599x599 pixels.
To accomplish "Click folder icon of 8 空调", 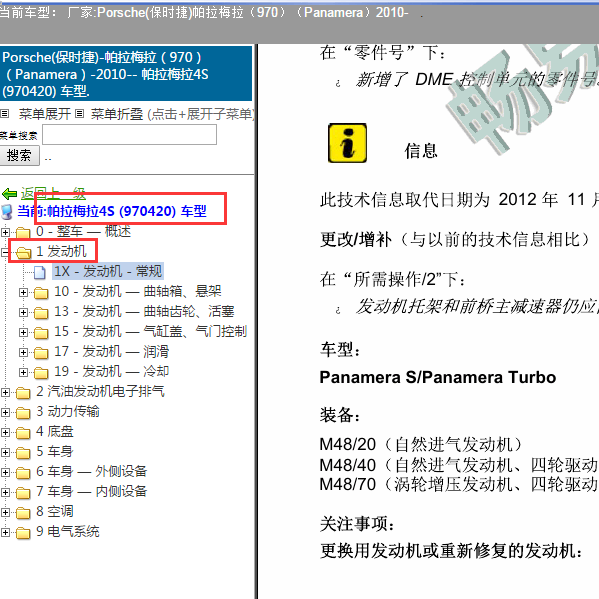I will [23, 513].
